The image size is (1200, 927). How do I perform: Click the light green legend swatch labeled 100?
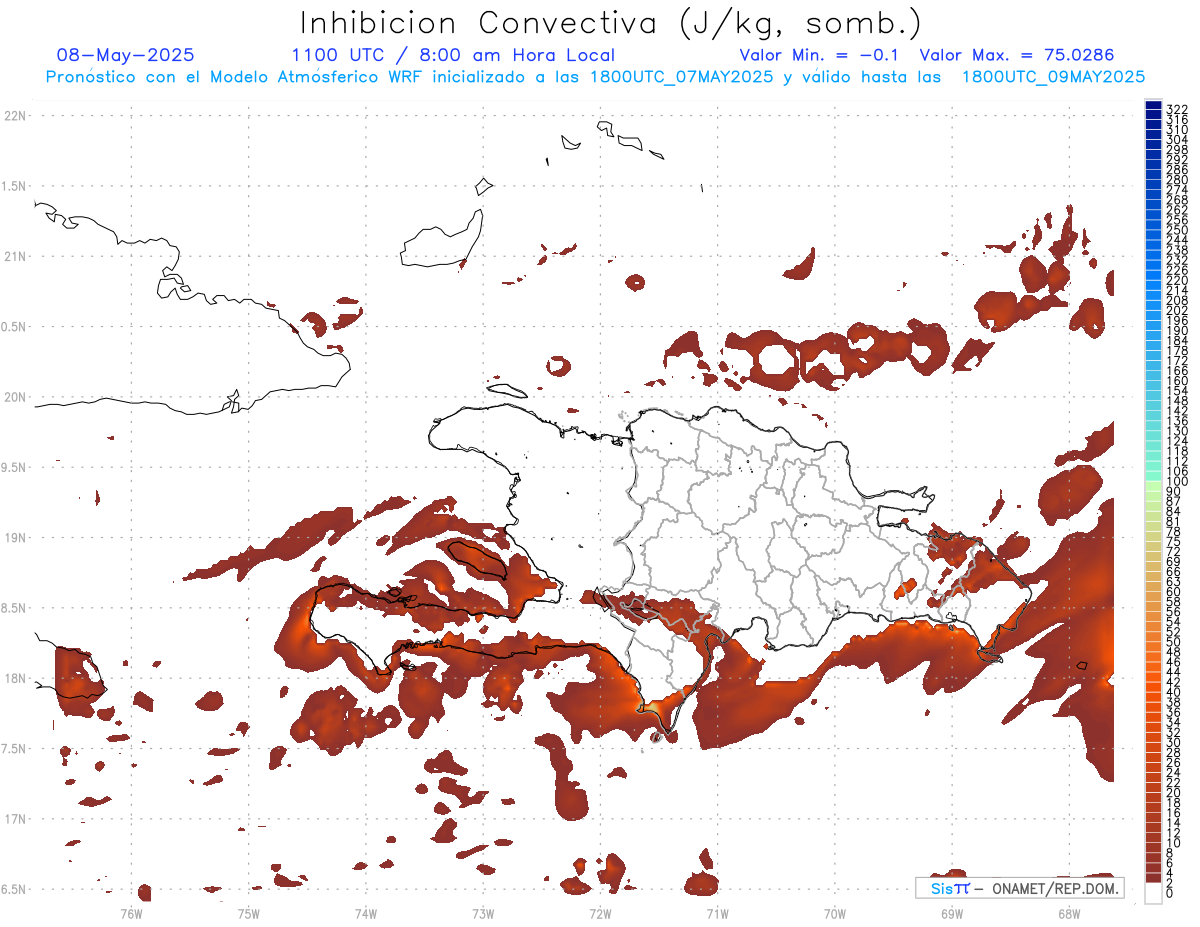tap(1153, 485)
